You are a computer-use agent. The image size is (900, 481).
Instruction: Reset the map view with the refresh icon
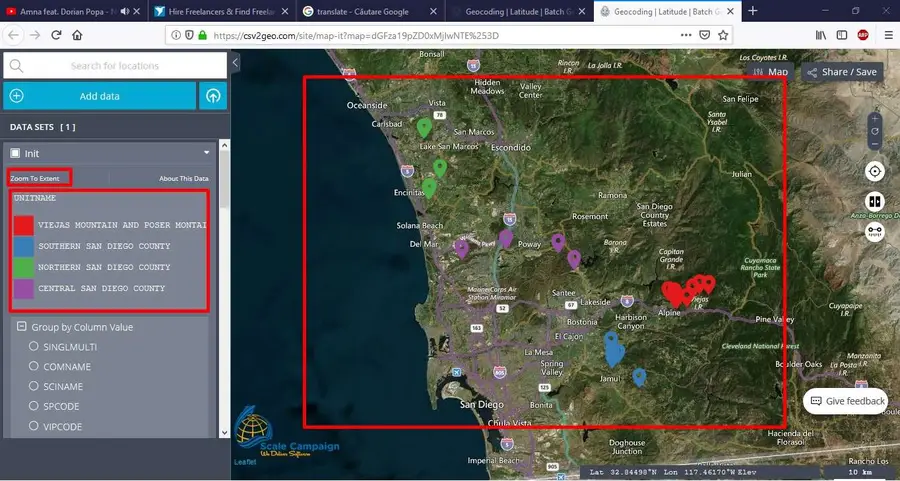875,131
